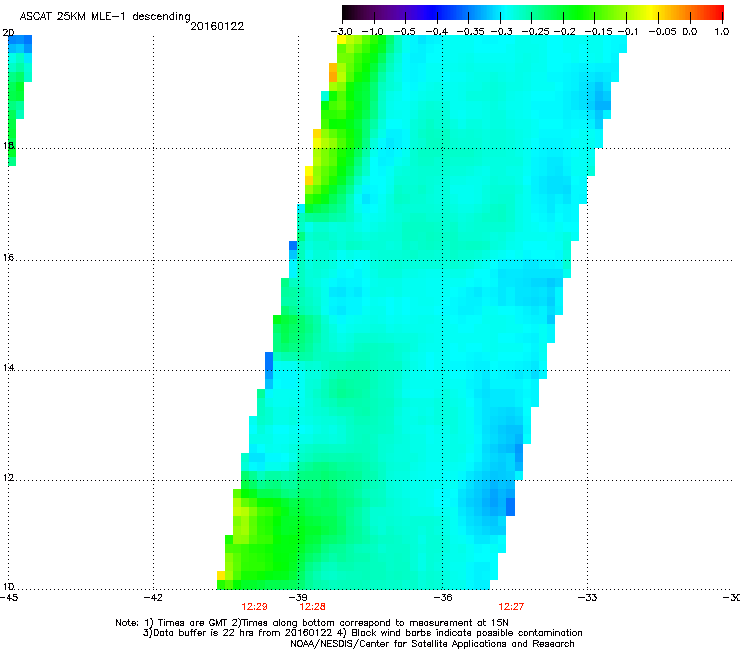740x650 pixels.
Task: Click the latitude axis label 18
Action: (8, 145)
